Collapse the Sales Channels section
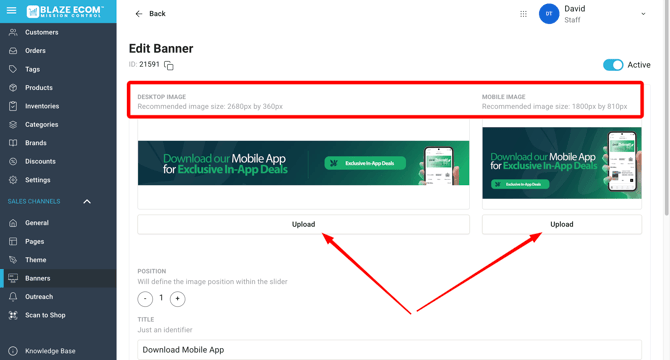Viewport: 670px width, 360px height. click(87, 202)
